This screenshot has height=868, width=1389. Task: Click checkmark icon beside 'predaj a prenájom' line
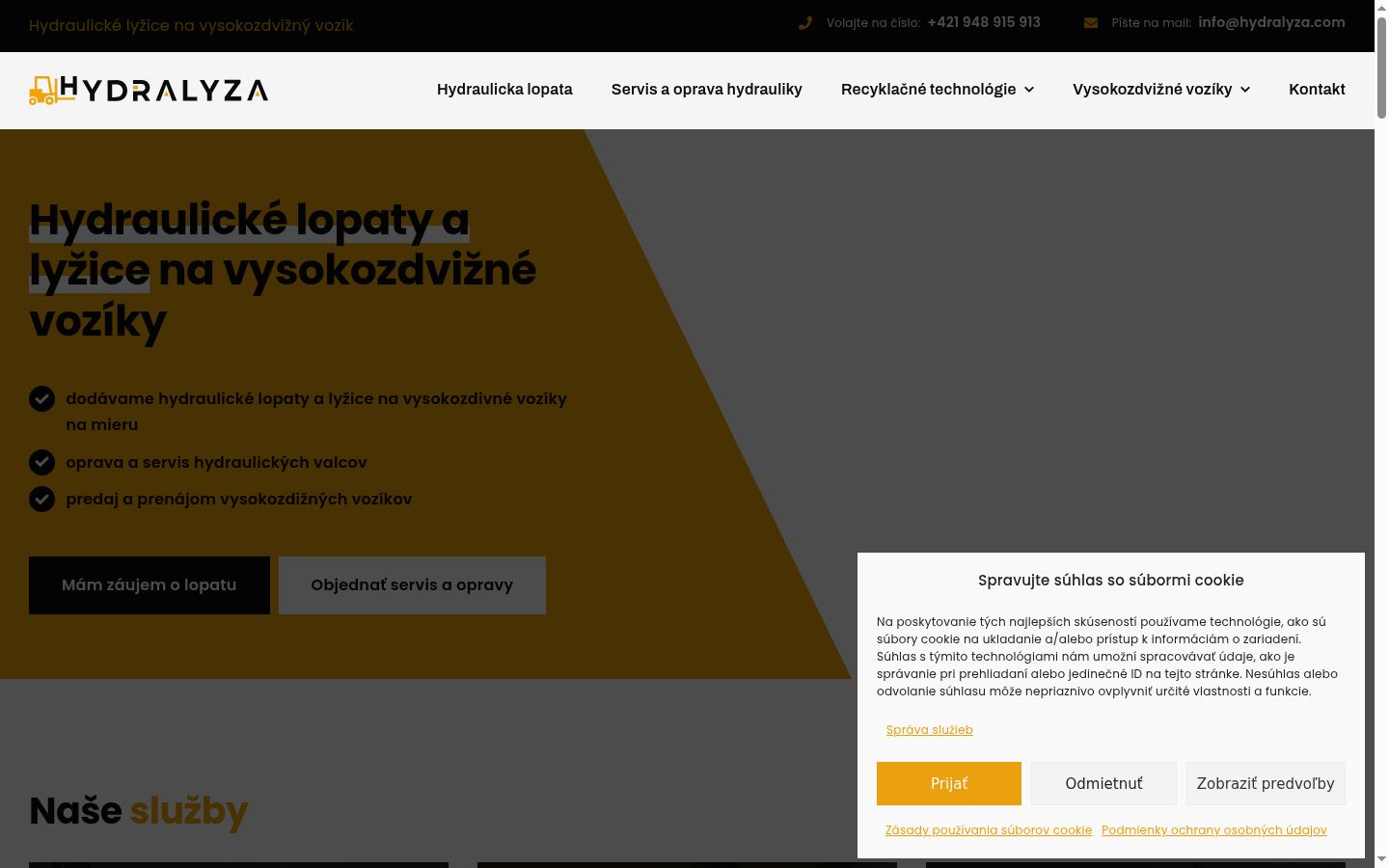point(41,500)
